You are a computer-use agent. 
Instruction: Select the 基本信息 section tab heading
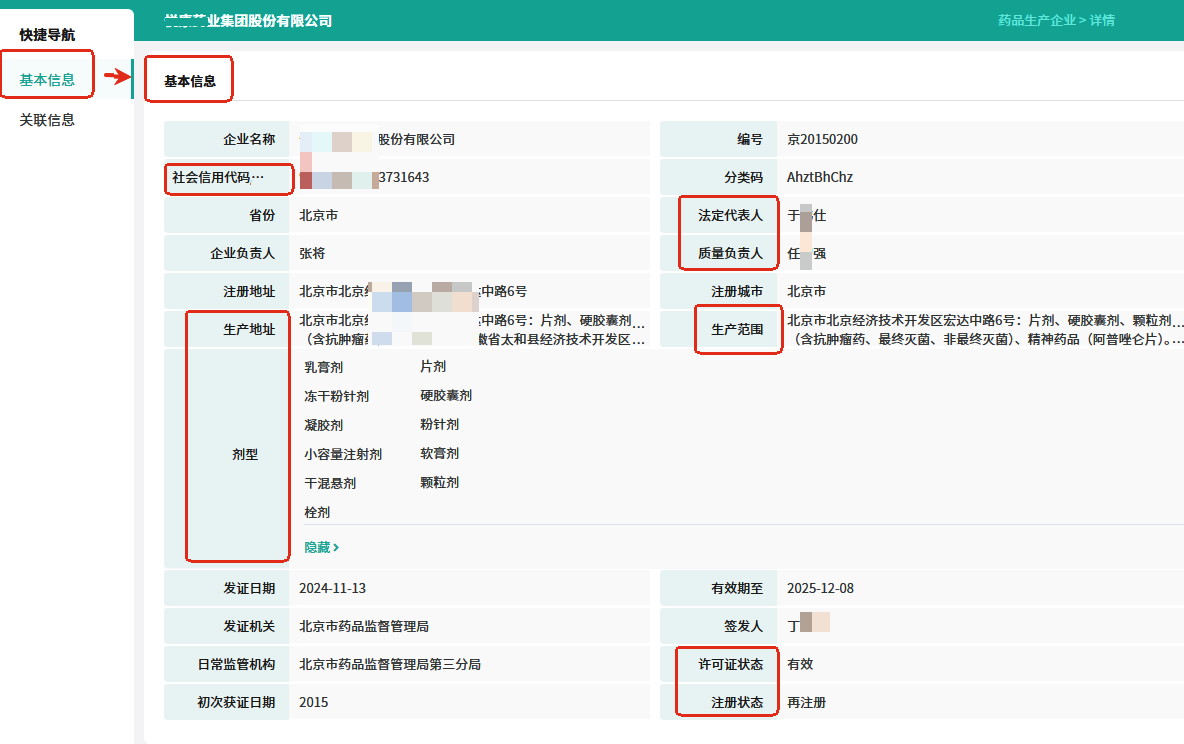(190, 81)
